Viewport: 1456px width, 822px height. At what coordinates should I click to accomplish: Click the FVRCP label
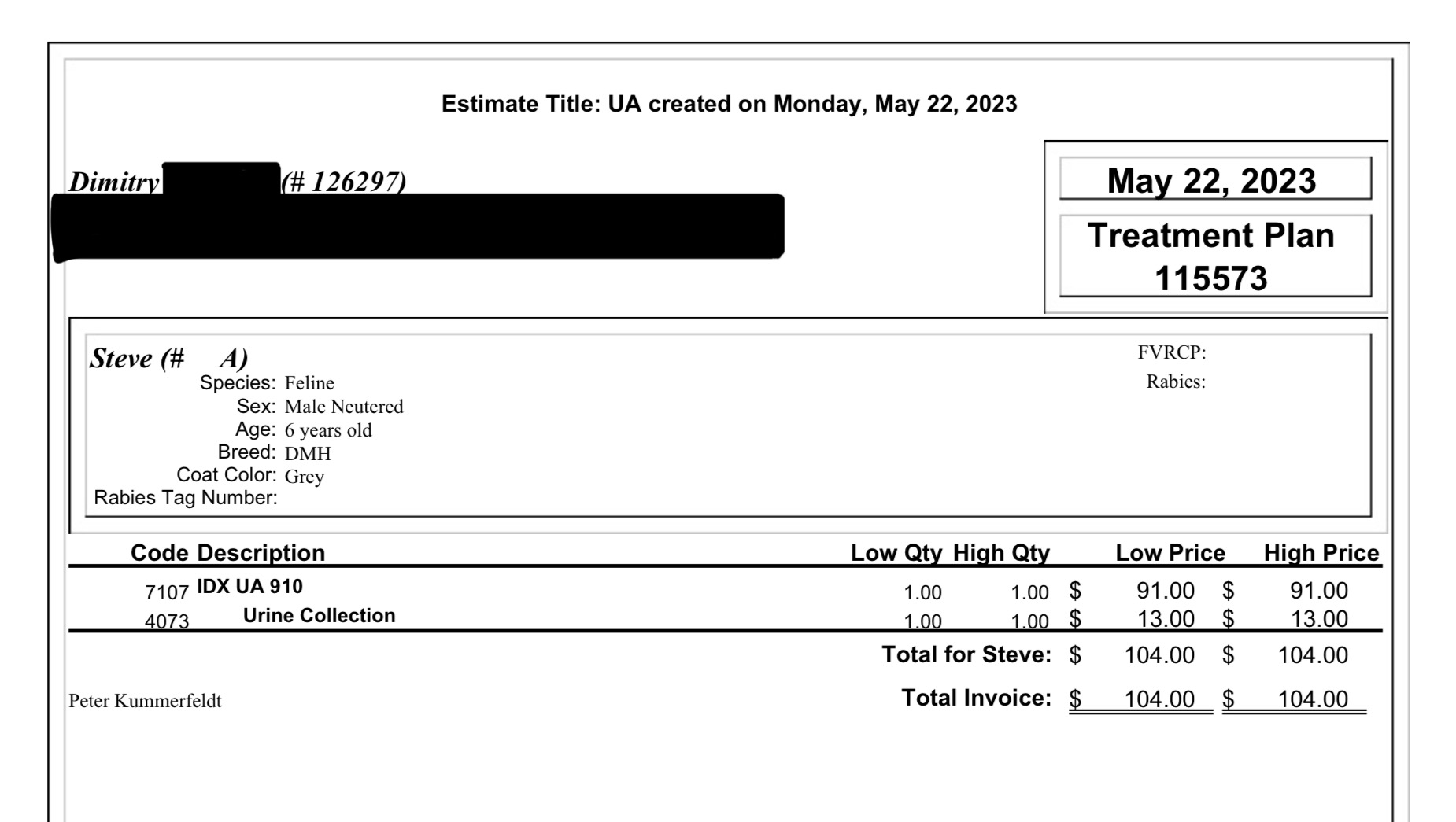click(1171, 352)
